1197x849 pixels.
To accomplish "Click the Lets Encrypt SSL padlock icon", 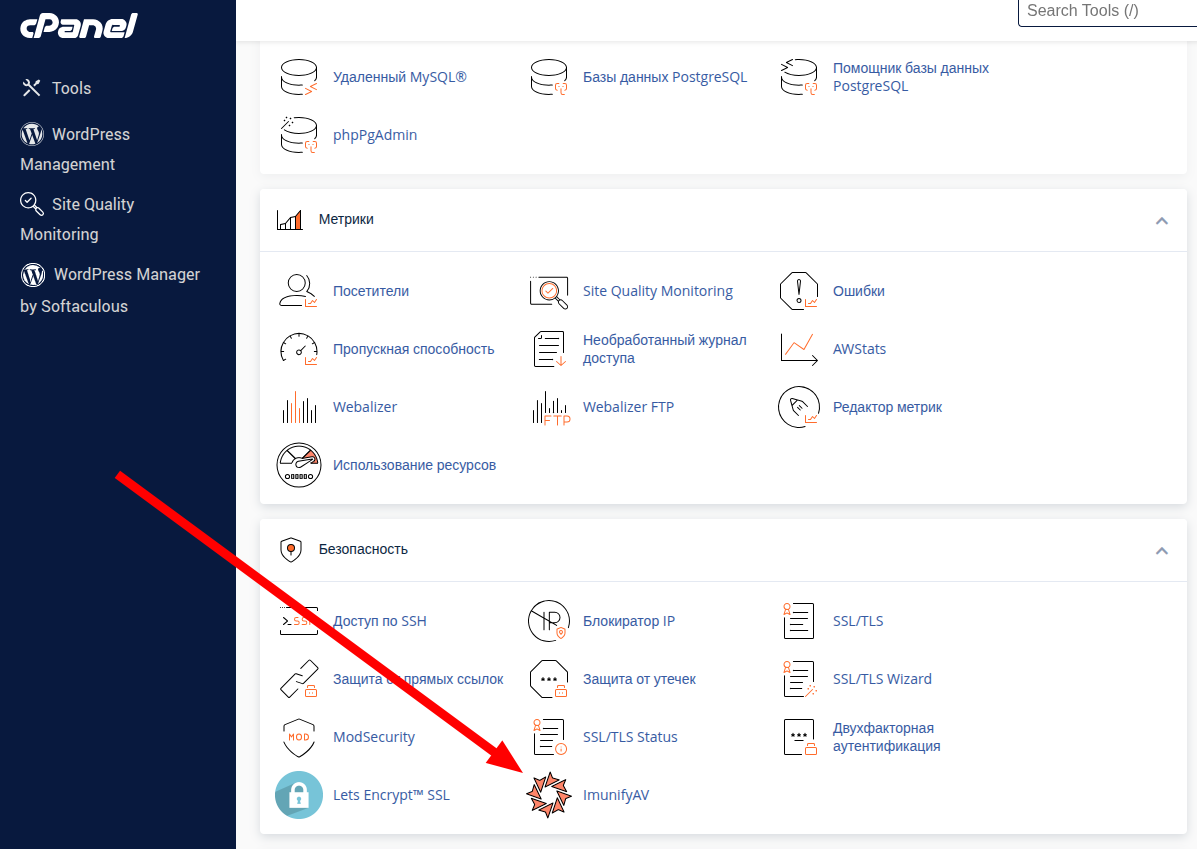I will [298, 795].
